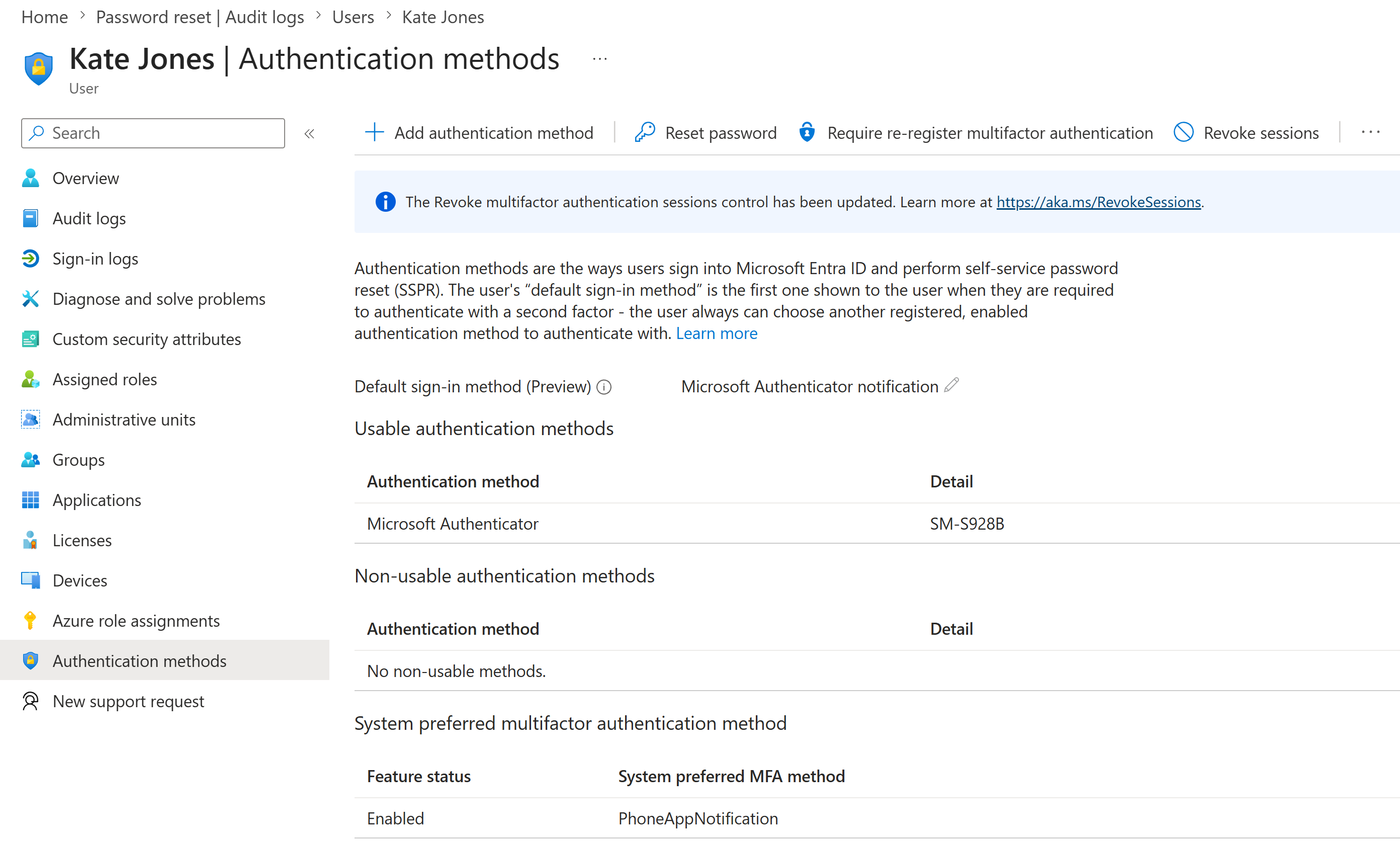Viewport: 1400px width, 841px height.
Task: Click the Learn more link
Action: pyautogui.click(x=716, y=333)
